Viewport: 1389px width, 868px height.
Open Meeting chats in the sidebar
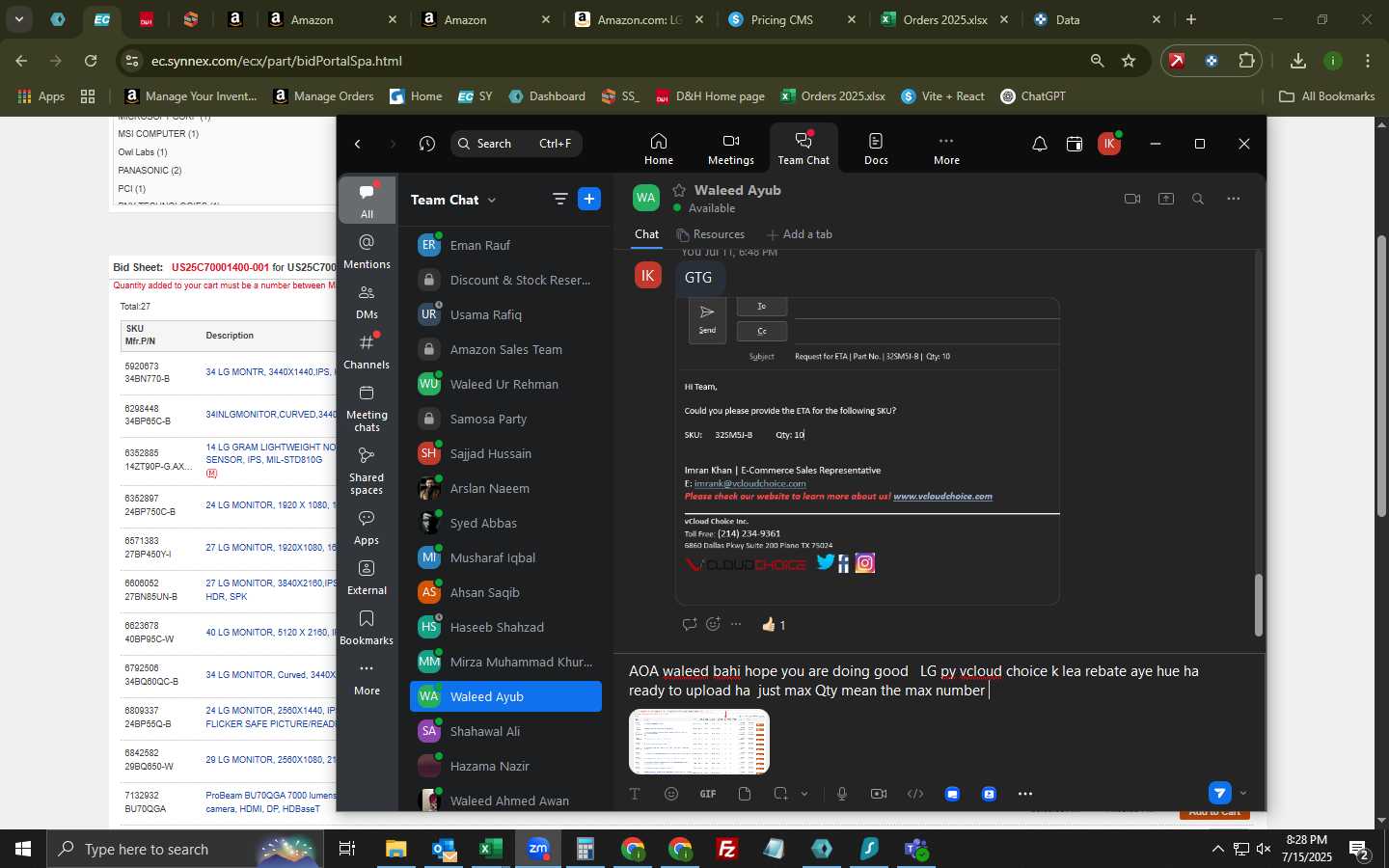point(367,408)
